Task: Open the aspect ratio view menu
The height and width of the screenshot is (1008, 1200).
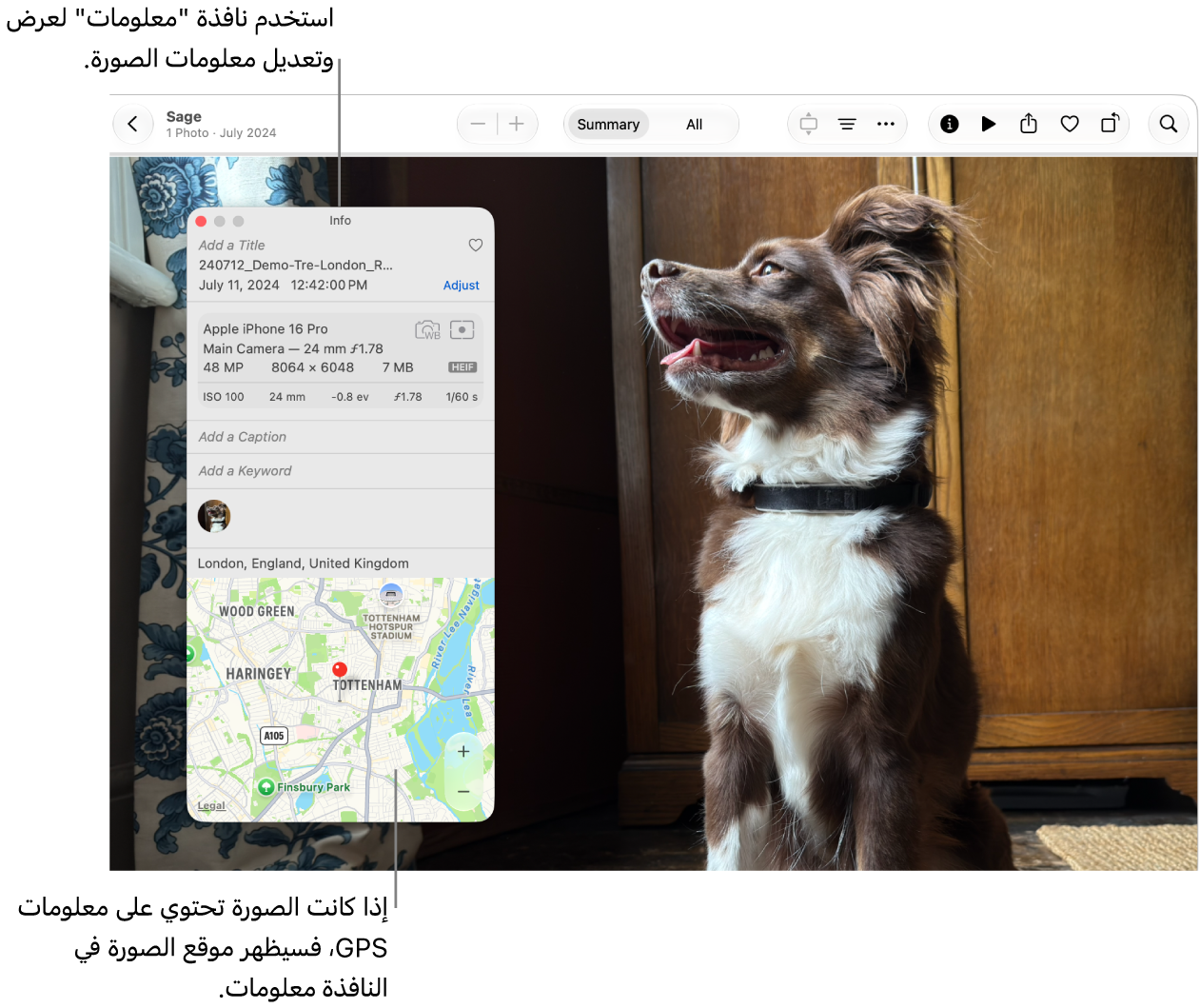Action: pyautogui.click(x=809, y=124)
